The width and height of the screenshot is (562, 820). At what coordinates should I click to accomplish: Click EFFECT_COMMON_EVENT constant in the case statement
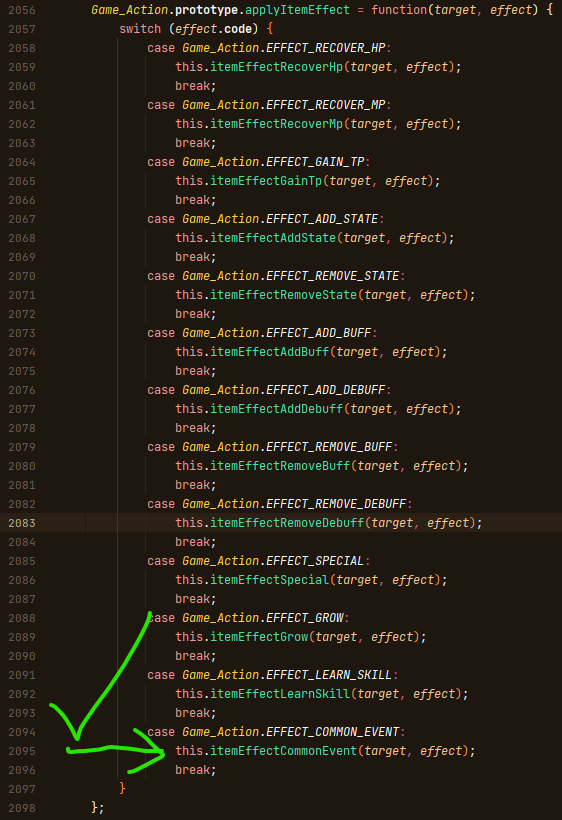click(x=332, y=732)
